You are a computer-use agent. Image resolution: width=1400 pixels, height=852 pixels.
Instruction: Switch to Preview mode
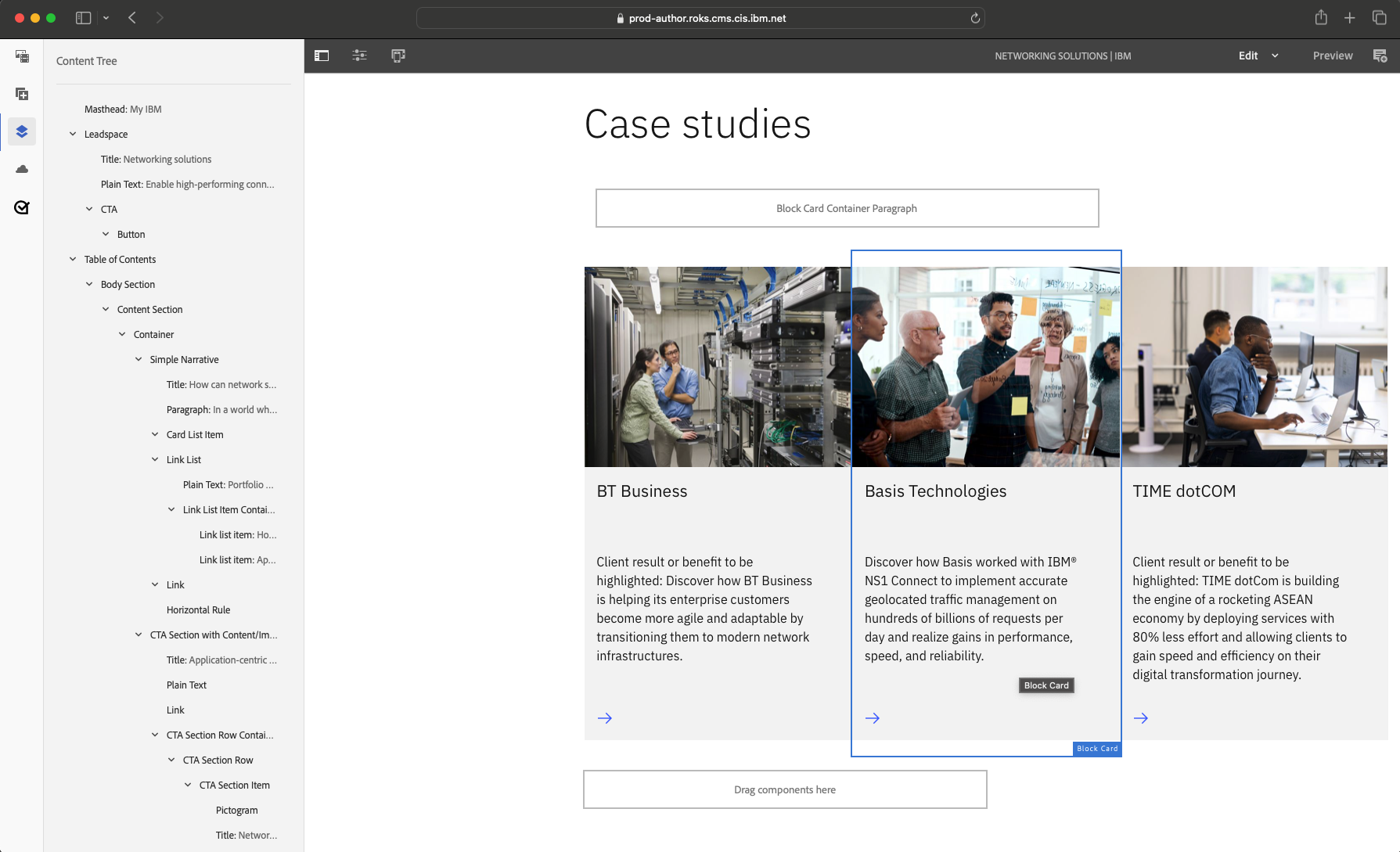point(1333,56)
